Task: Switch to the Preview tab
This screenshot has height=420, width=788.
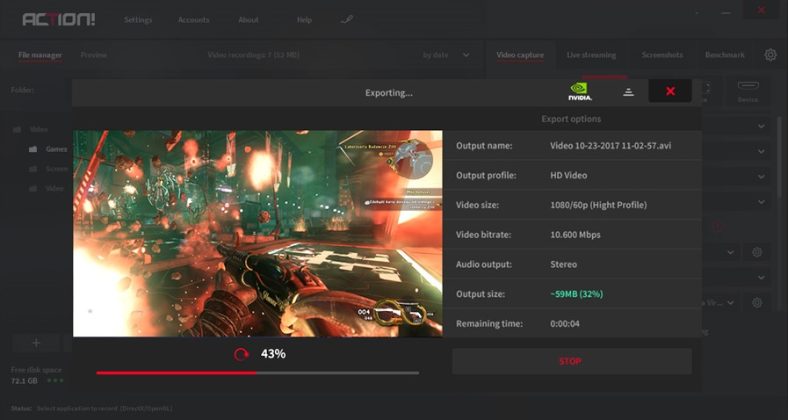Action: (93, 55)
